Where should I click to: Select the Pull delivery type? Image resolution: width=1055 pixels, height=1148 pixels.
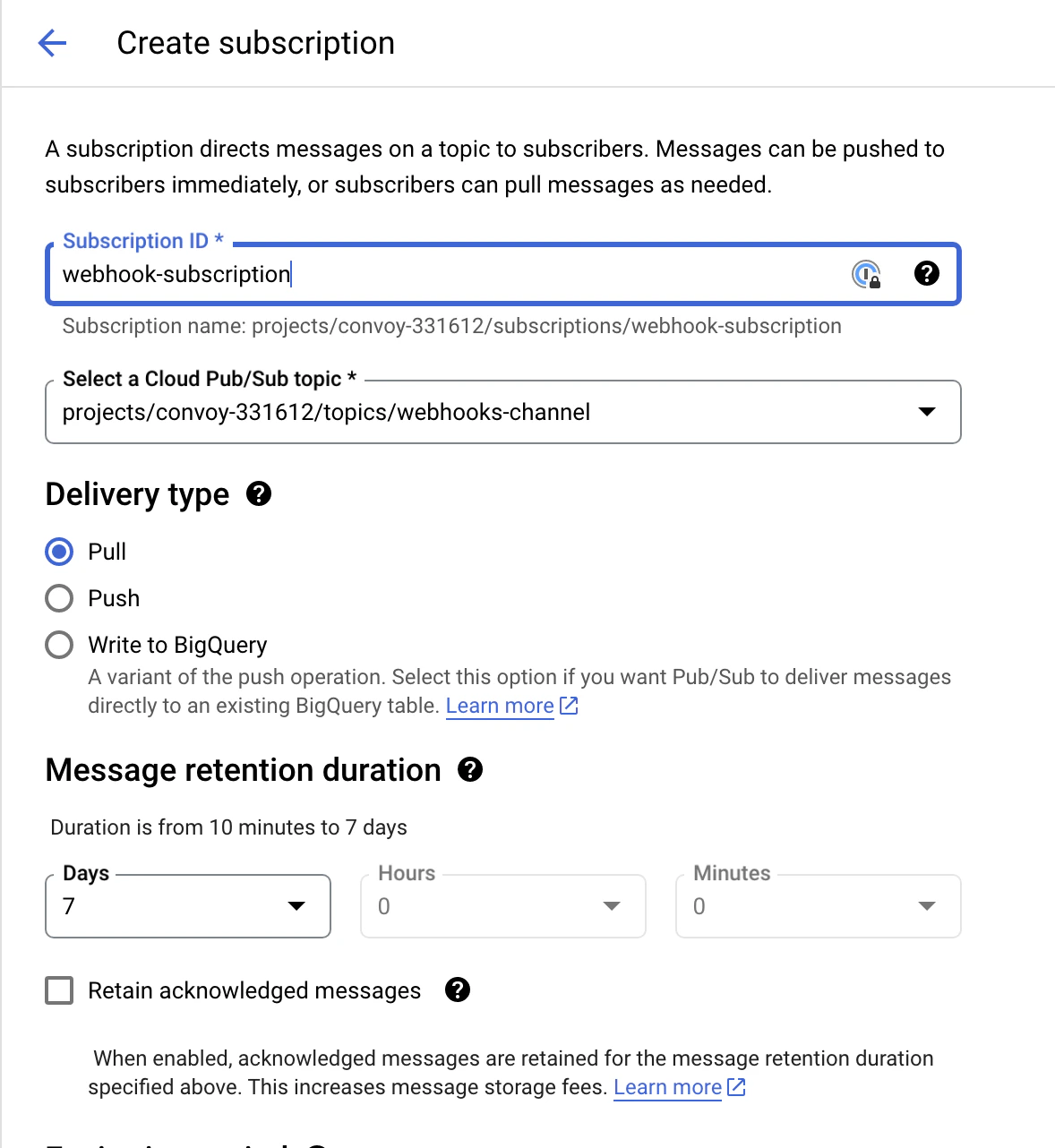[x=58, y=552]
